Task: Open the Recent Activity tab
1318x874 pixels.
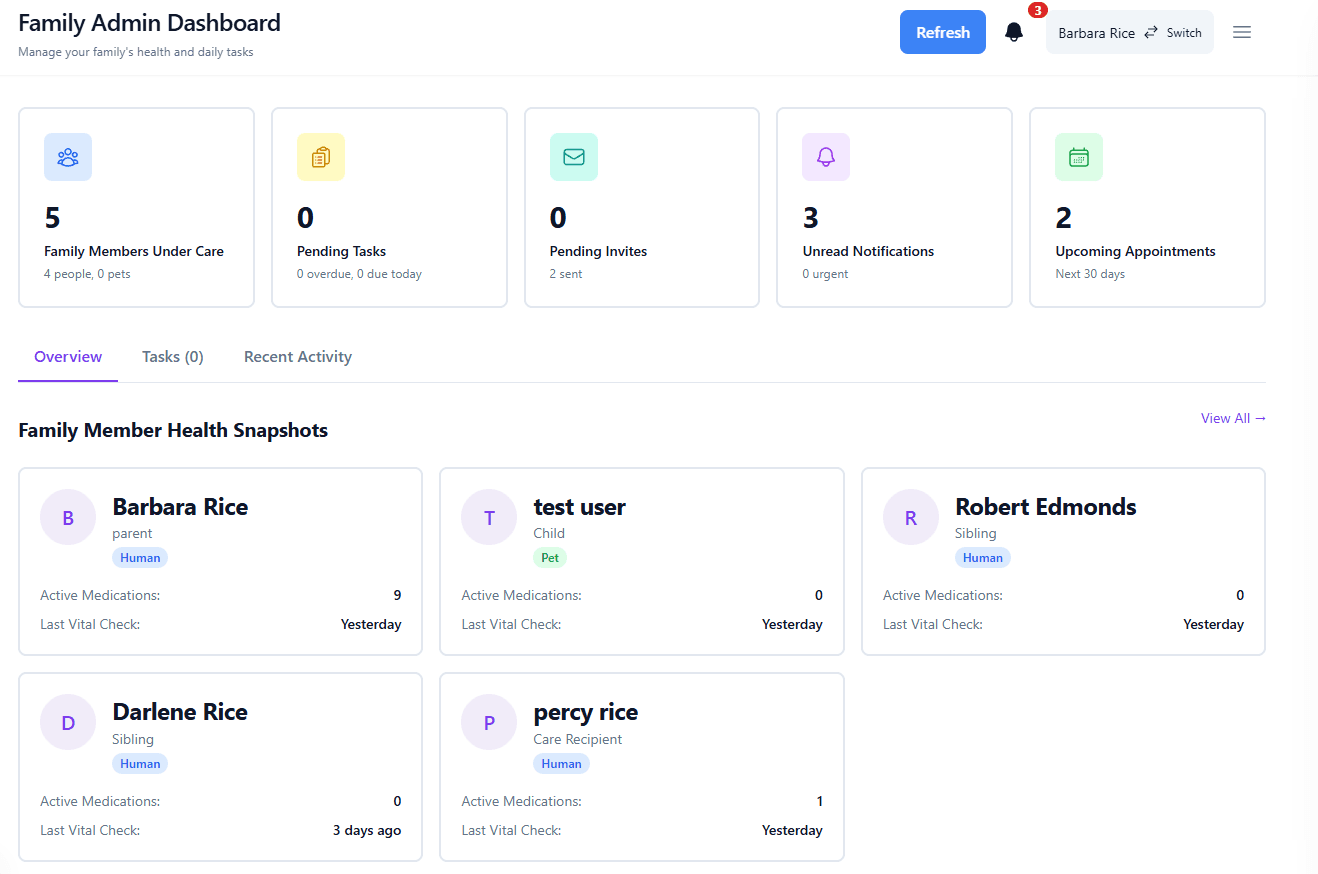Action: (x=297, y=356)
